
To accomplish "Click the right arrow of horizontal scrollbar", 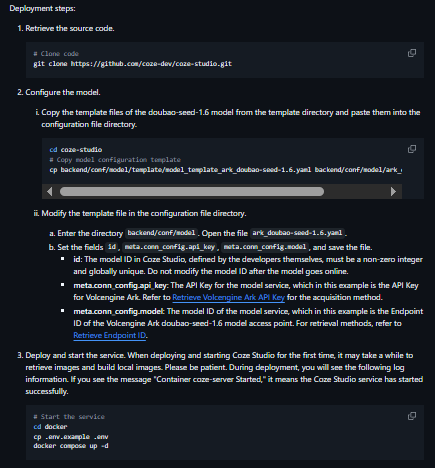I will click(x=393, y=192).
